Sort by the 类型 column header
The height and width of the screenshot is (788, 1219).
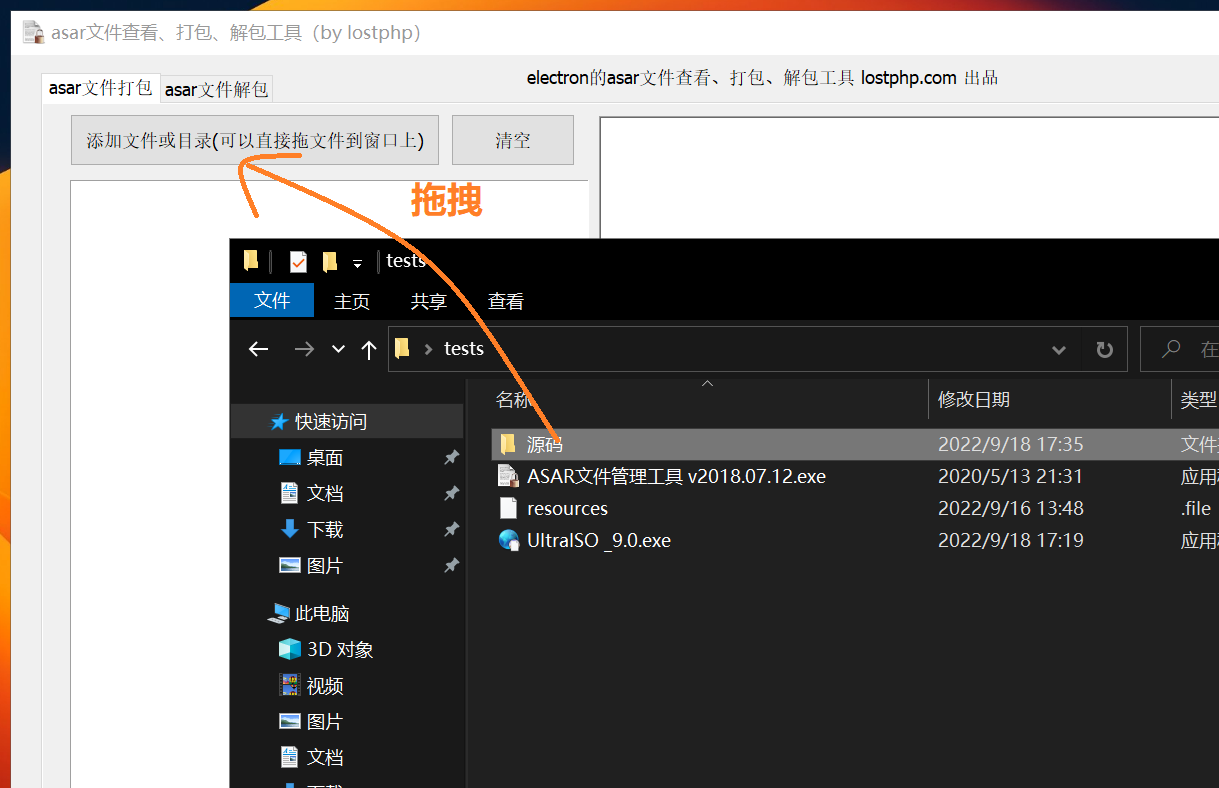(1198, 400)
